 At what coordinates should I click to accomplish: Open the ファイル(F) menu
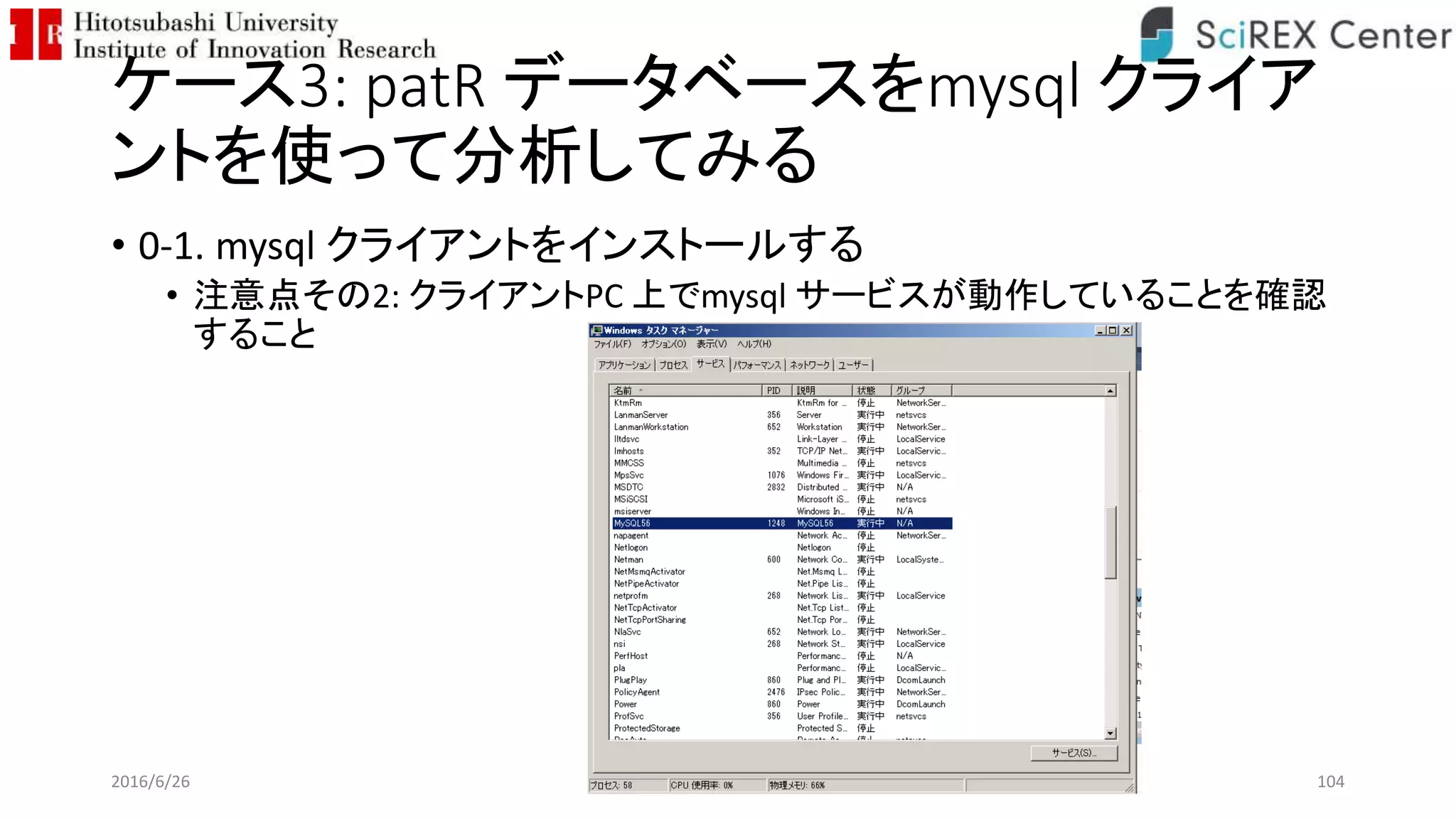coord(612,344)
